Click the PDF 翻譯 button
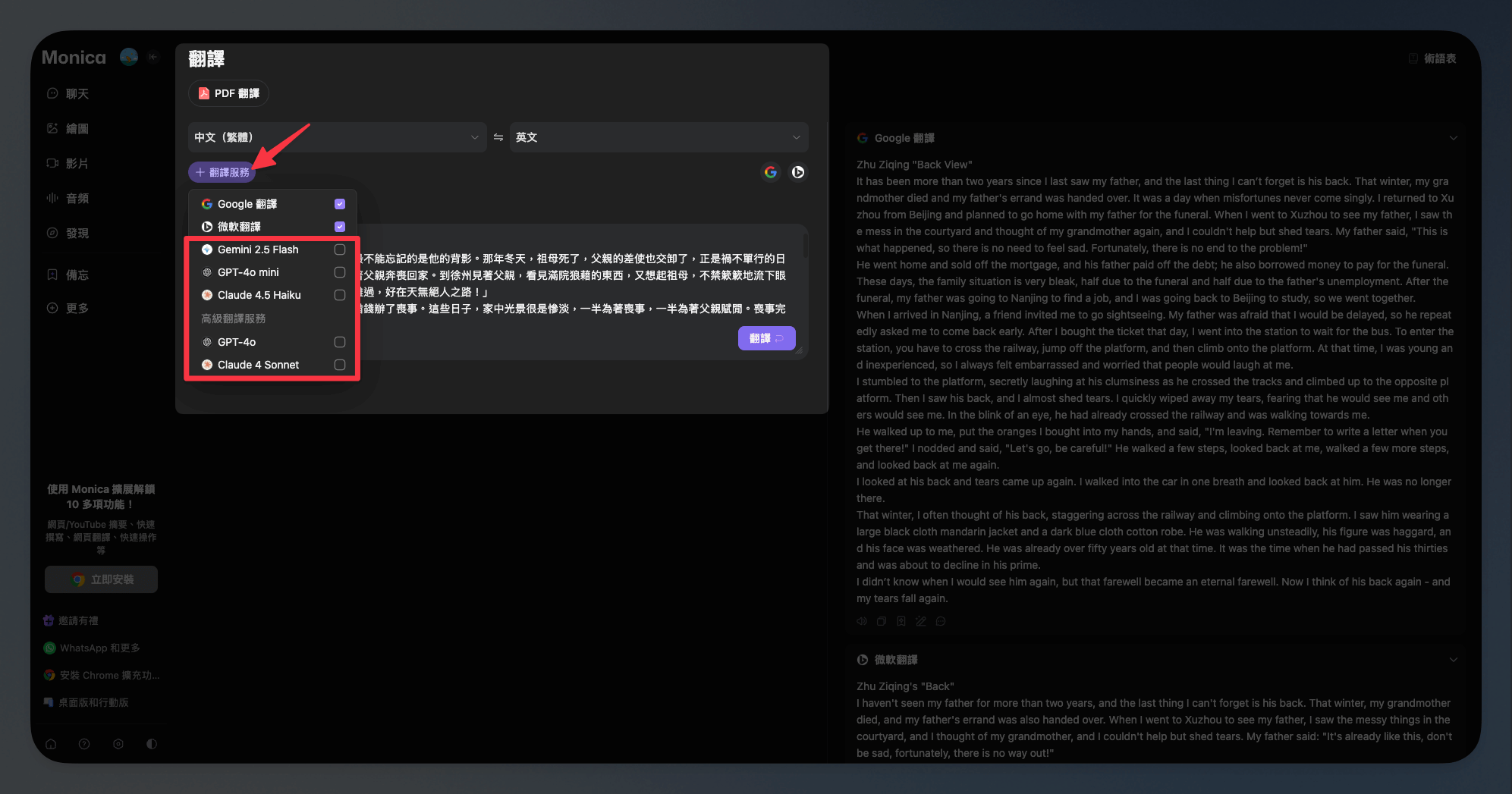Viewport: 1512px width, 794px height. 228,93
